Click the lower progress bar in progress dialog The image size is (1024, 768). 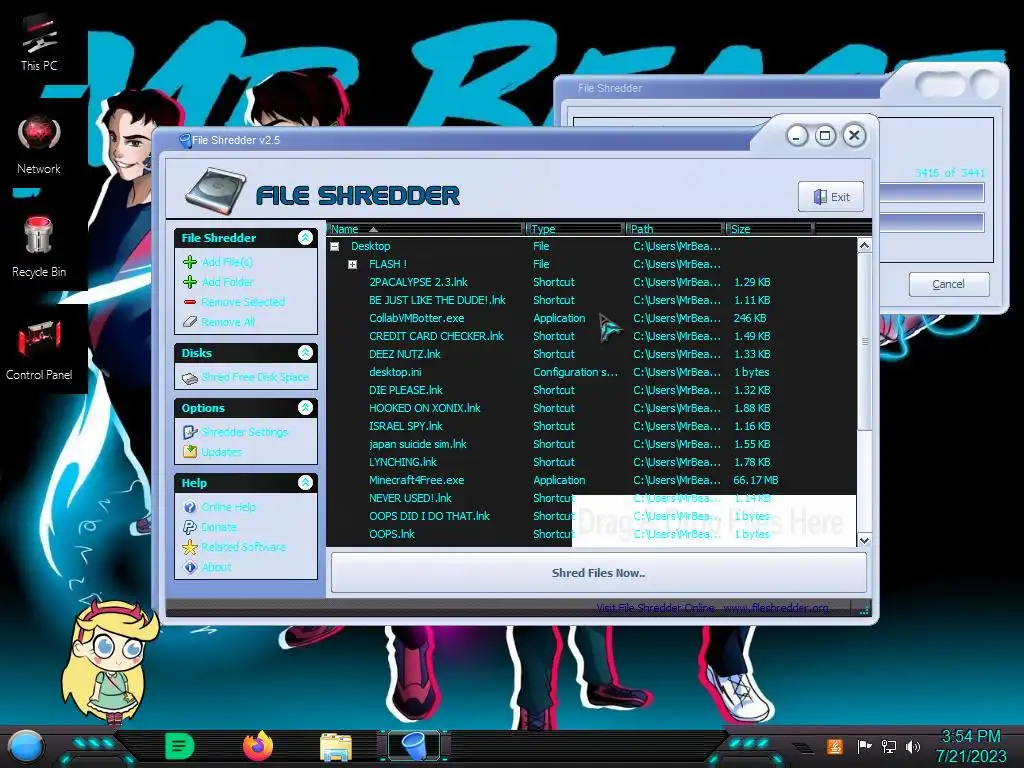point(931,222)
